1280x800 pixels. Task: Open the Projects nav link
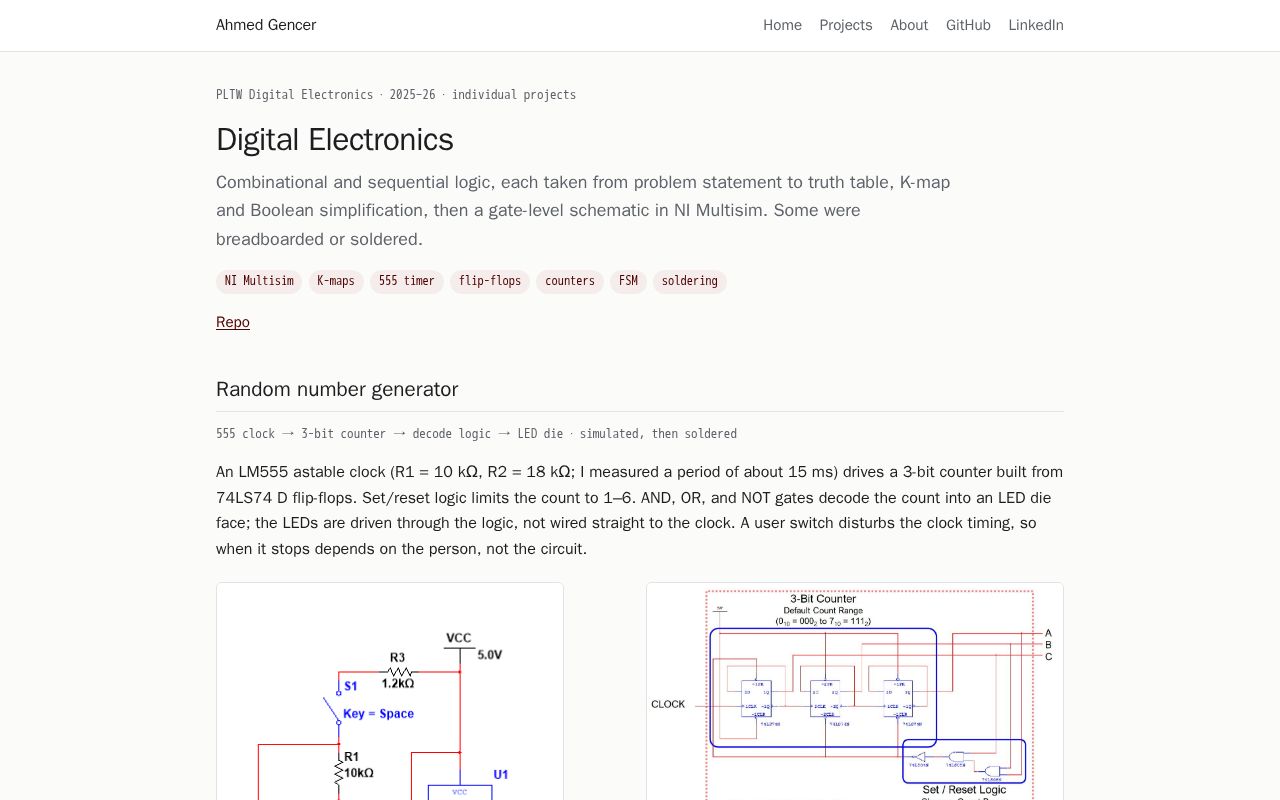(x=846, y=25)
